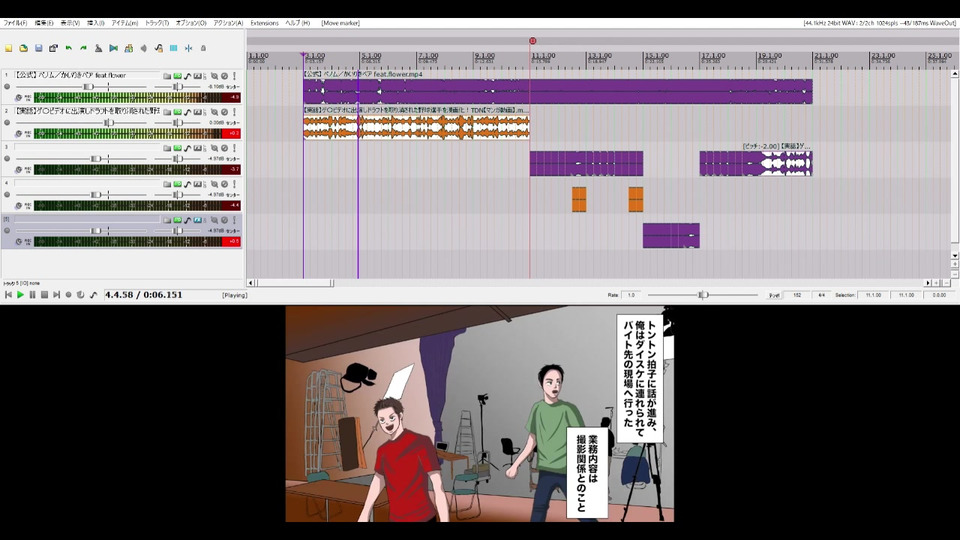The width and height of the screenshot is (960, 540).
Task: Redo the action with the green forward arrow
Action: (x=83, y=48)
